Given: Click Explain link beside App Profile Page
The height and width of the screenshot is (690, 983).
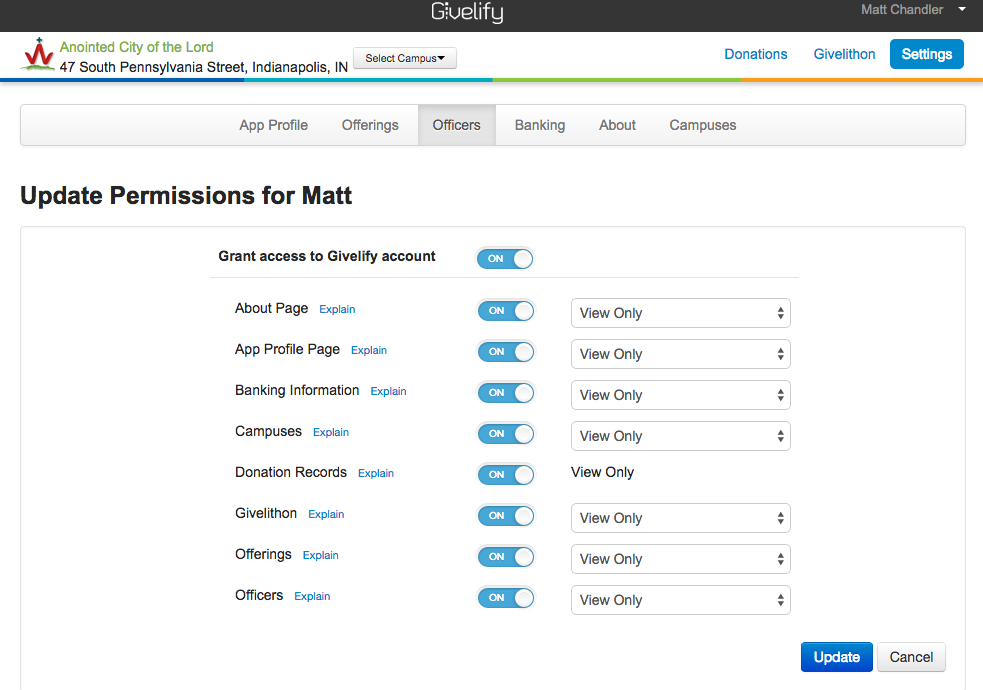Looking at the screenshot, I should (369, 351).
